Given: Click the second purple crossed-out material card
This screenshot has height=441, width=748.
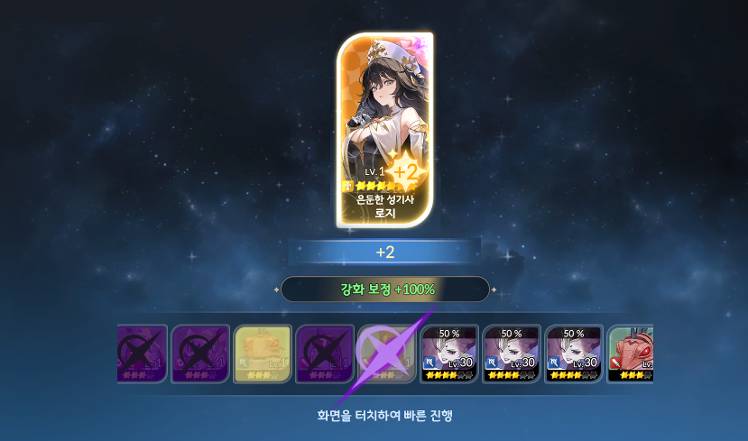Looking at the screenshot, I should tap(201, 354).
